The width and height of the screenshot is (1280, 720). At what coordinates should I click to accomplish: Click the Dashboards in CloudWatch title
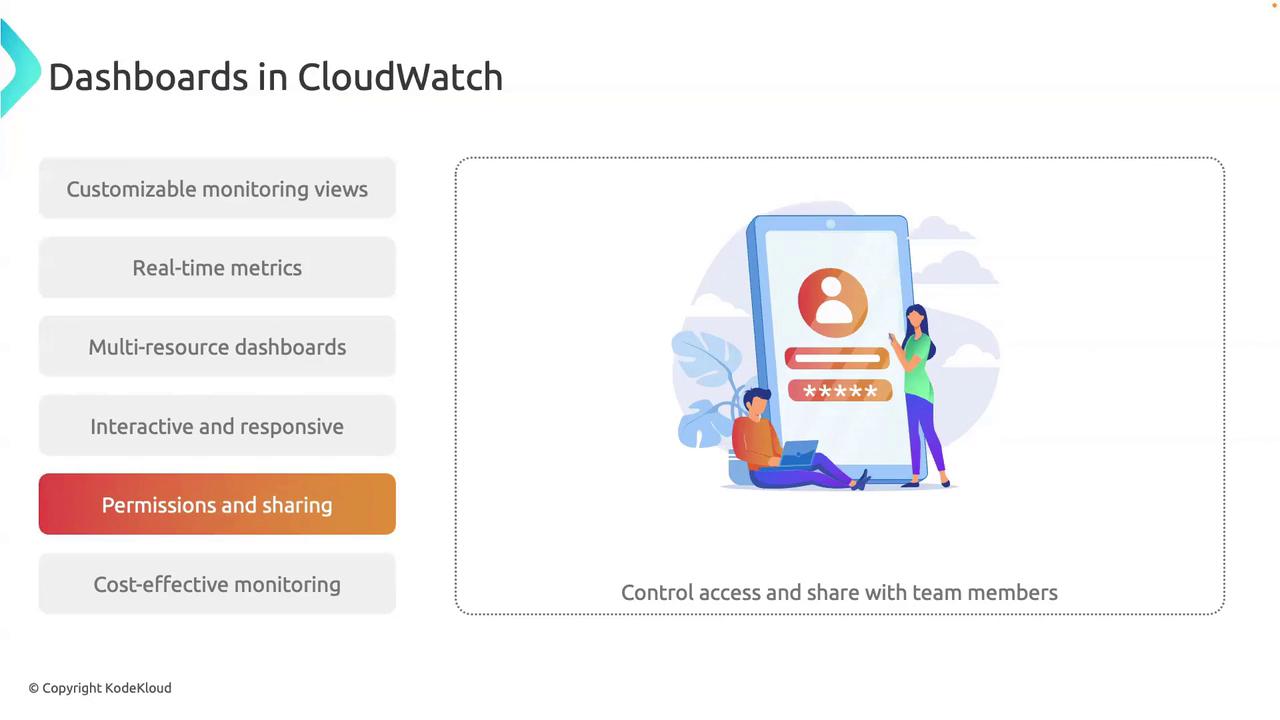point(276,77)
